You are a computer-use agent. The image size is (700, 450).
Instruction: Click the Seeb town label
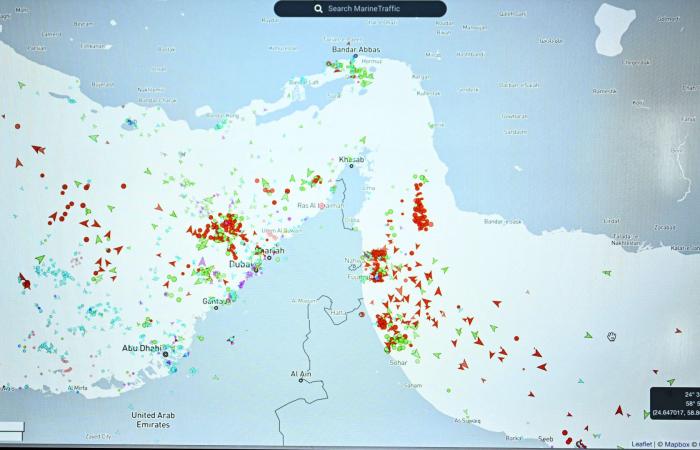pyautogui.click(x=545, y=438)
